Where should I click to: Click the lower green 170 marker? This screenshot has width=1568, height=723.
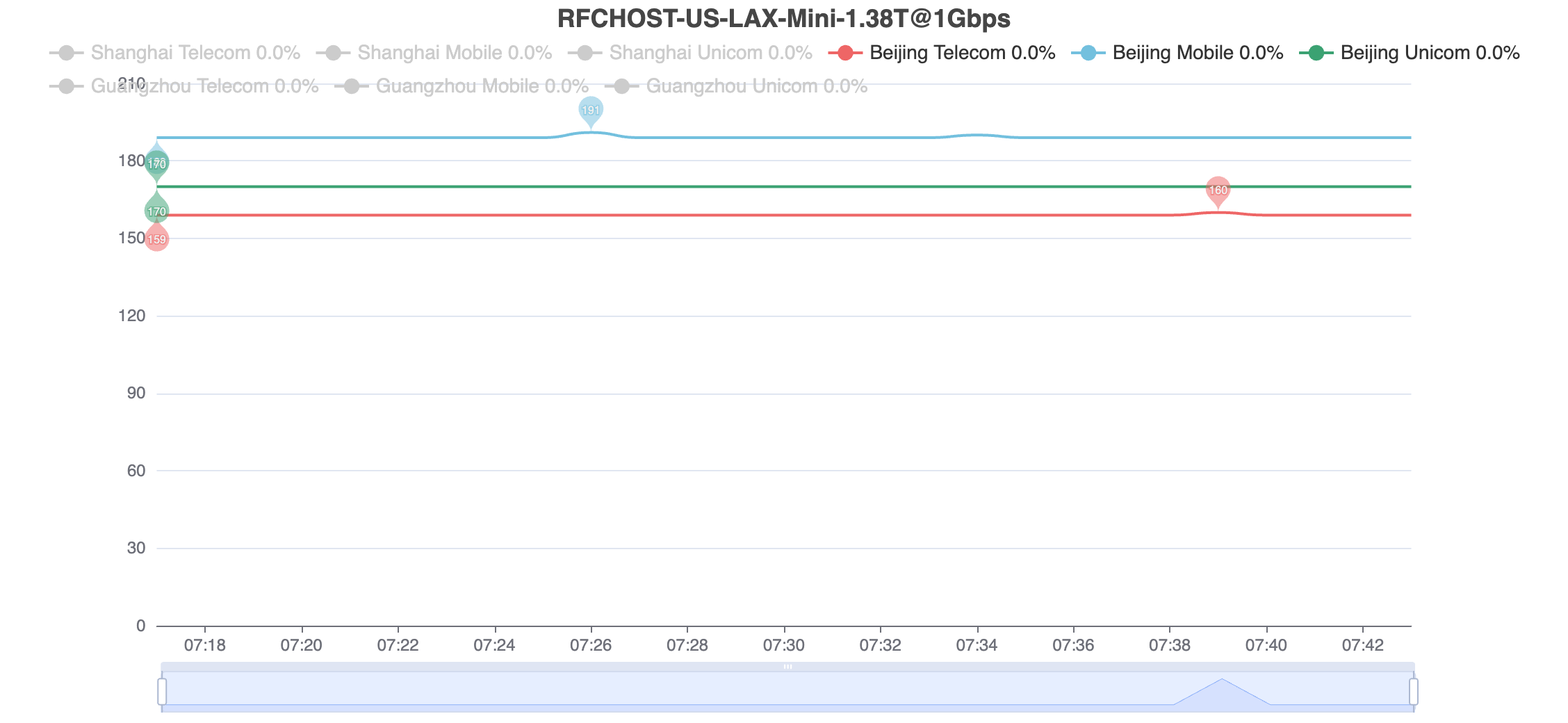pos(157,211)
